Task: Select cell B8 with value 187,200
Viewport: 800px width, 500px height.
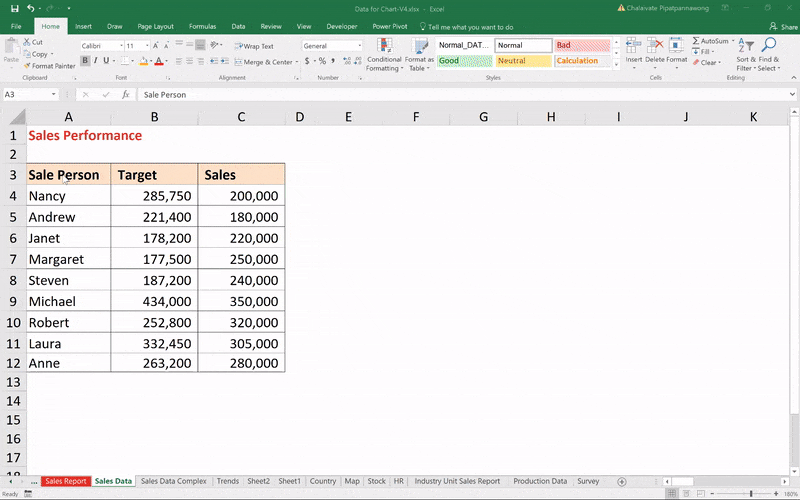Action: coord(154,280)
